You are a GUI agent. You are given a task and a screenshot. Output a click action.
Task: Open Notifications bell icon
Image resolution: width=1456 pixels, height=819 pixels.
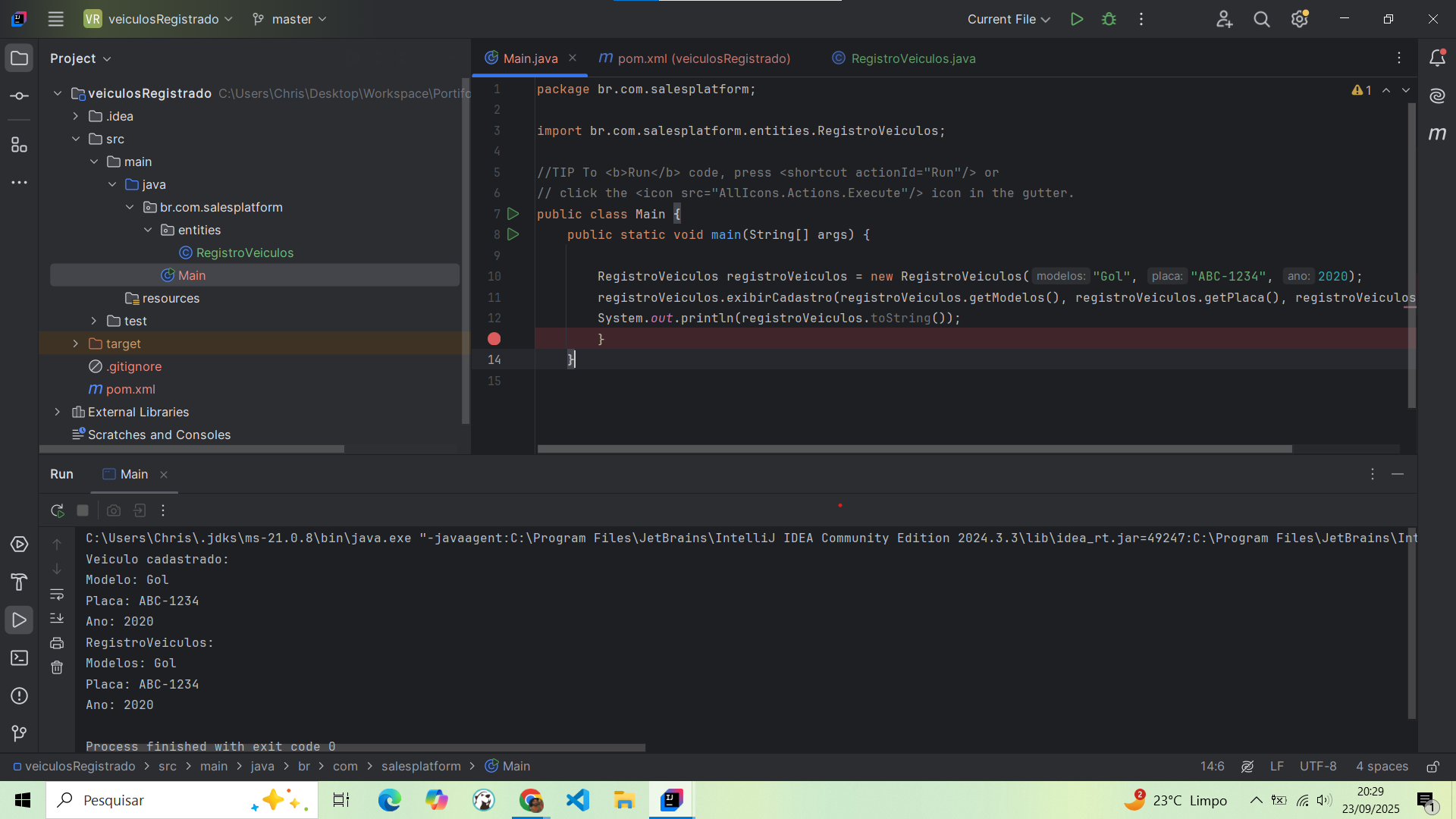point(1437,58)
